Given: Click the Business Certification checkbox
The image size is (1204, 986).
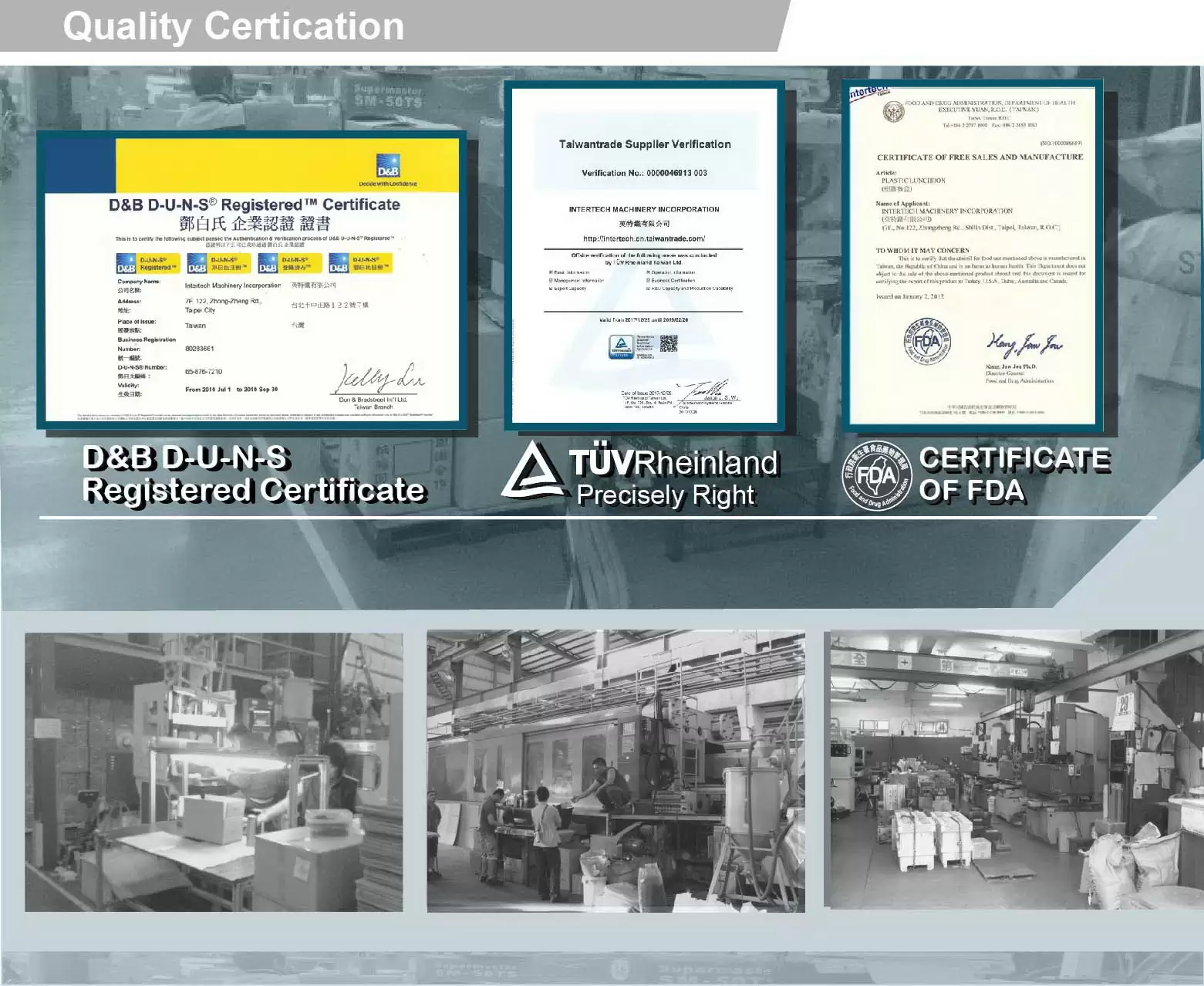Looking at the screenshot, I should tap(649, 280).
